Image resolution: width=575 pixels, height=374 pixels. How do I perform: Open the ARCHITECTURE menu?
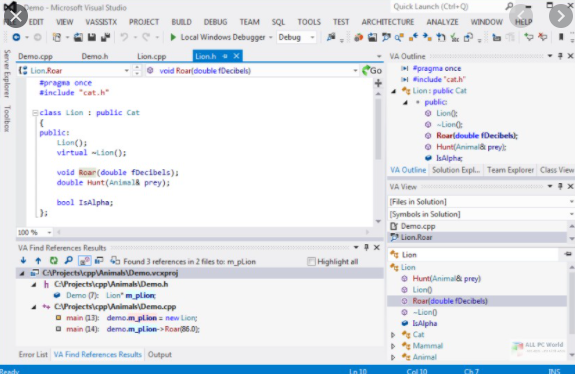388,22
